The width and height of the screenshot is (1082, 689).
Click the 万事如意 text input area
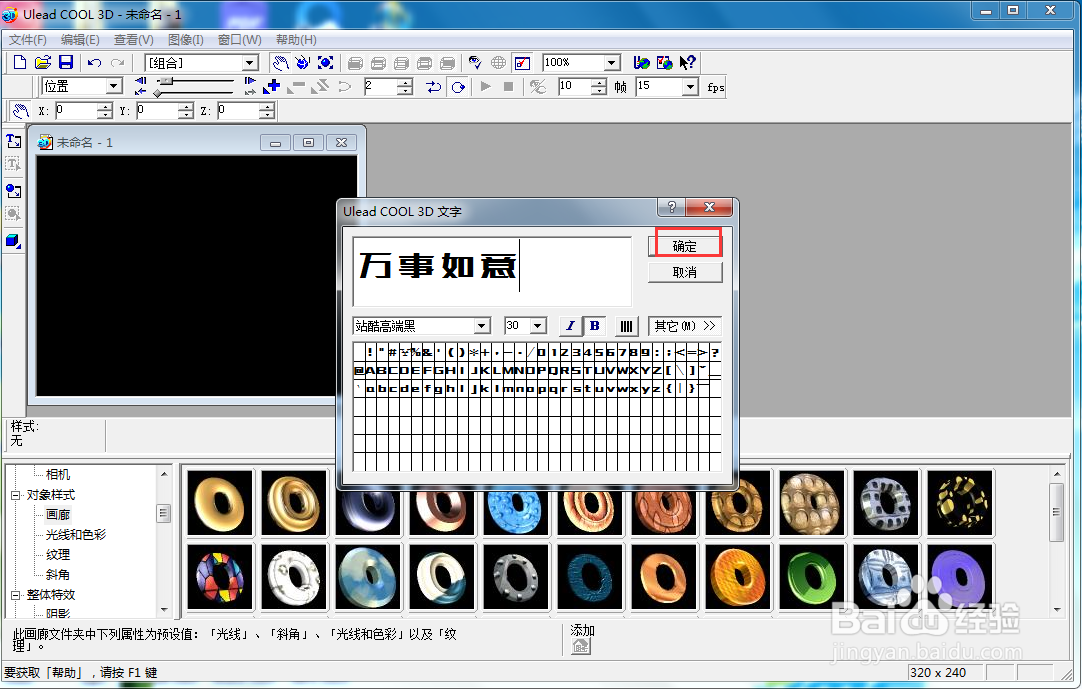[492, 271]
